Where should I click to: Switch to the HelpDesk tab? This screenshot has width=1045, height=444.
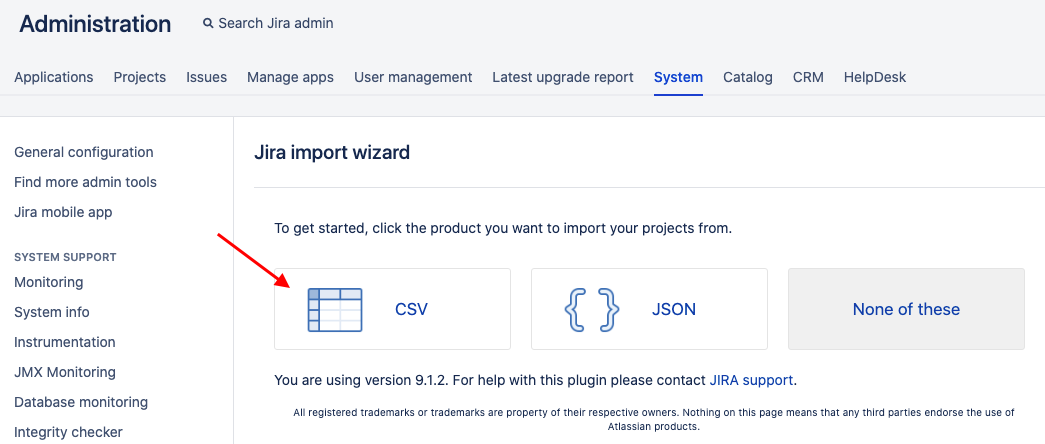pos(875,77)
